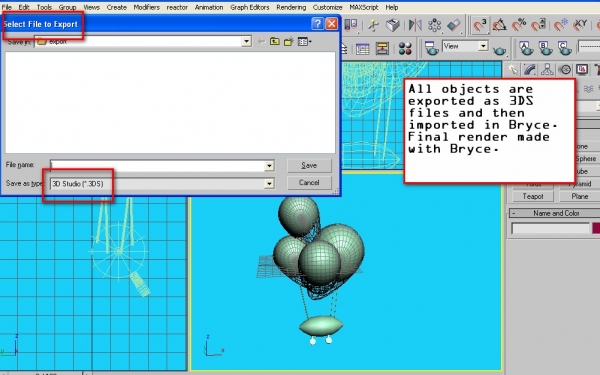This screenshot has width=600, height=375.
Task: Open the Display command panel tab
Action: pos(582,69)
